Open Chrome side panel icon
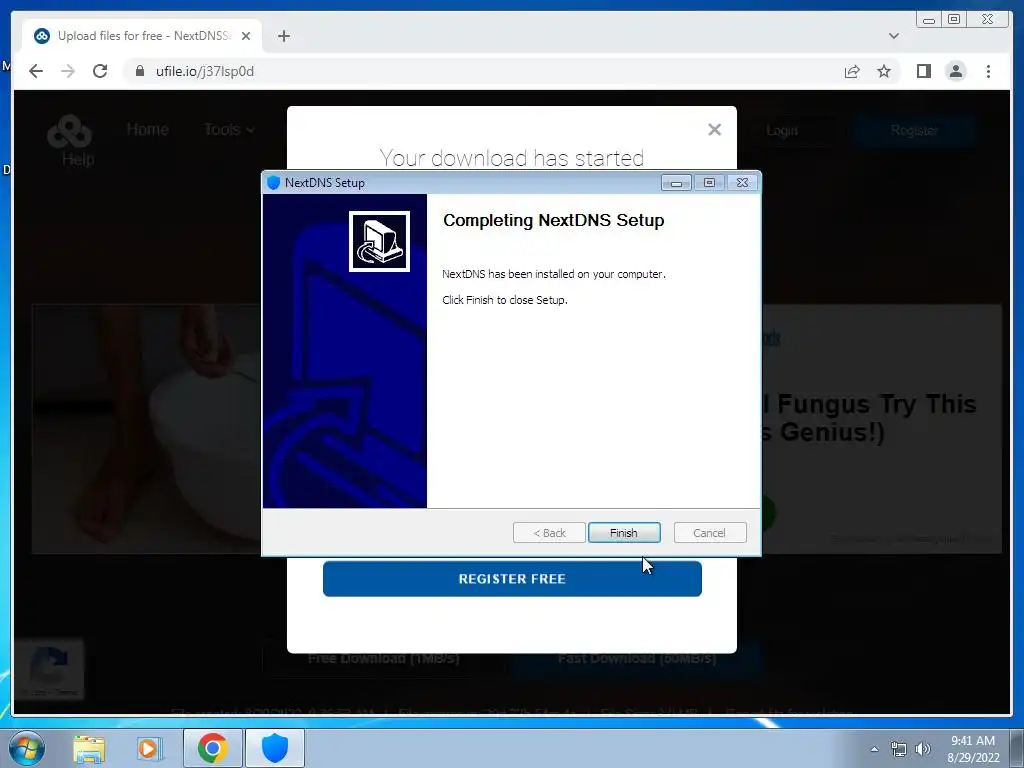This screenshot has height=768, width=1024. pyautogui.click(x=923, y=71)
